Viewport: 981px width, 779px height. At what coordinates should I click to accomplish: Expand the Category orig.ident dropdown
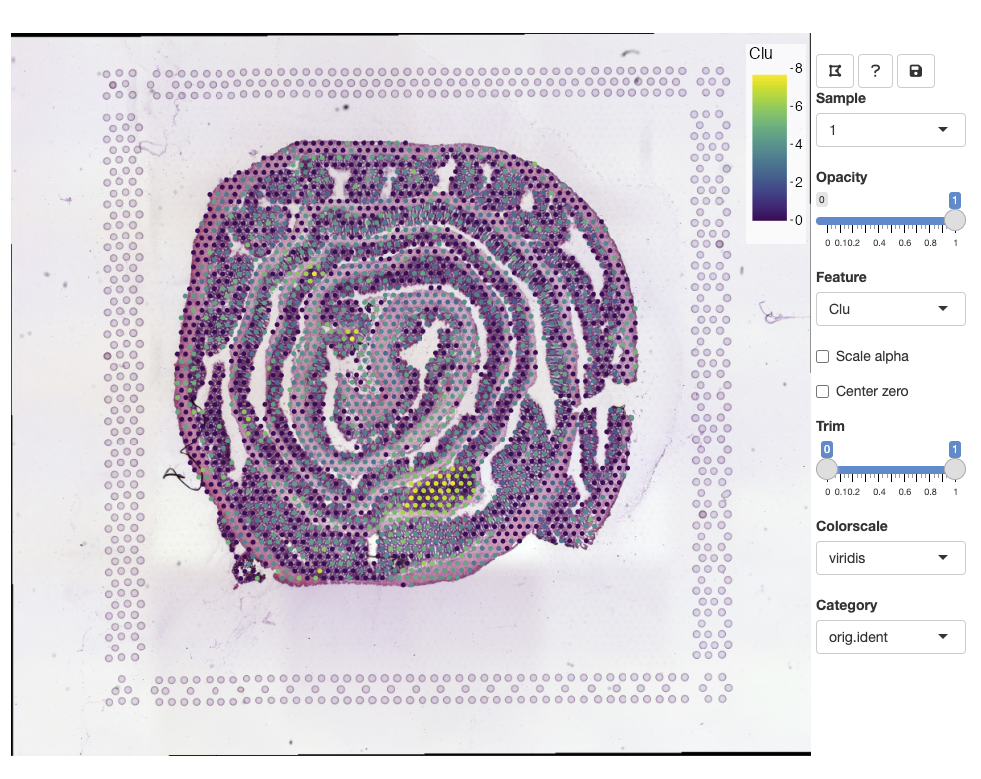pyautogui.click(x=890, y=637)
